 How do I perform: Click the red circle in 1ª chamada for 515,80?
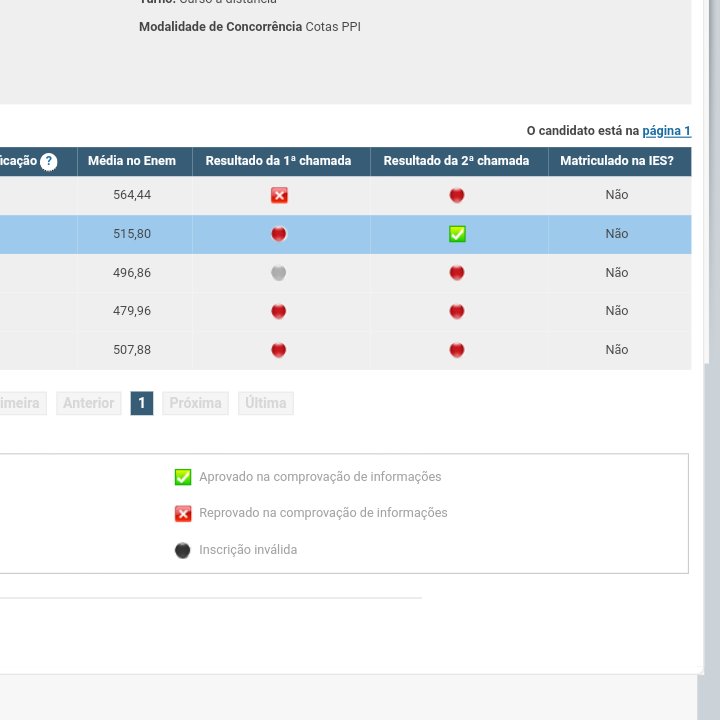279,234
